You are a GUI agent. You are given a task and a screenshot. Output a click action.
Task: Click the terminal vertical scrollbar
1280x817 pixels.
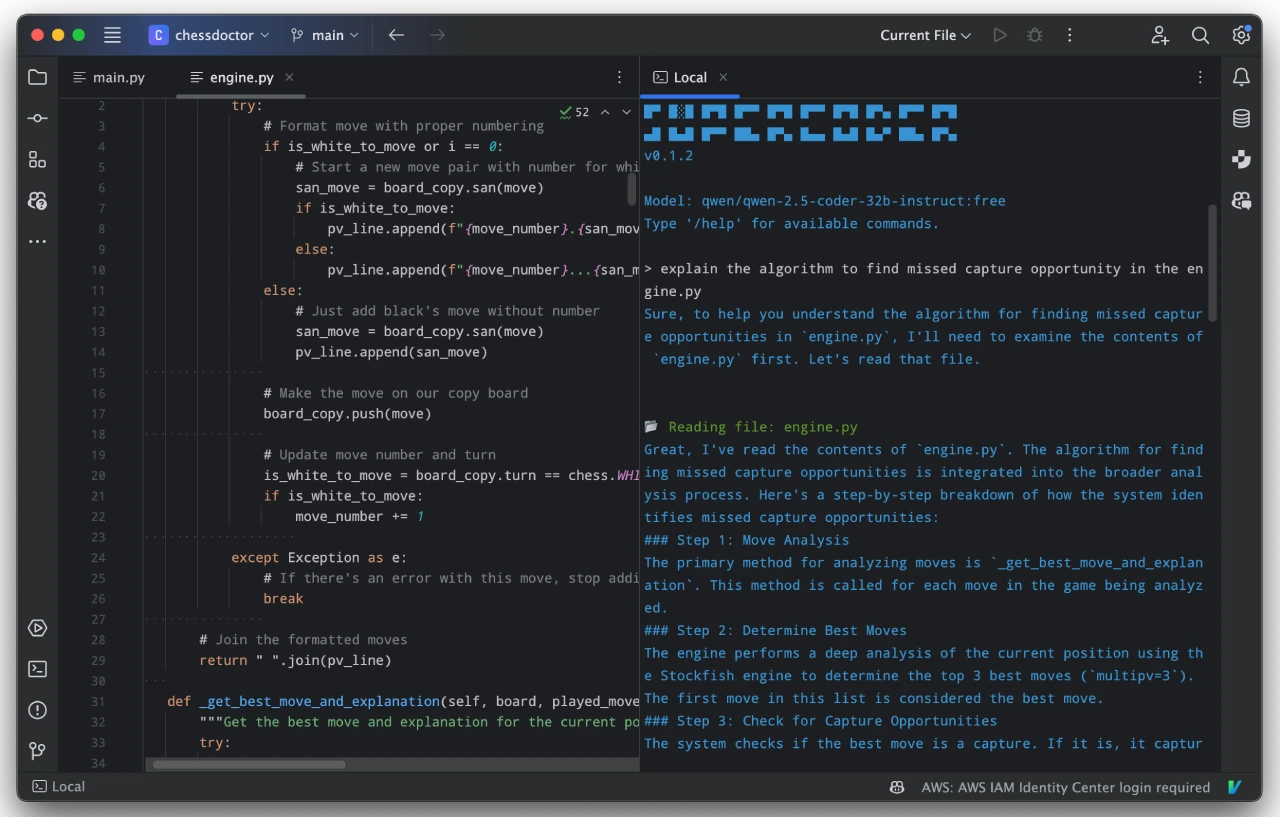(1212, 263)
